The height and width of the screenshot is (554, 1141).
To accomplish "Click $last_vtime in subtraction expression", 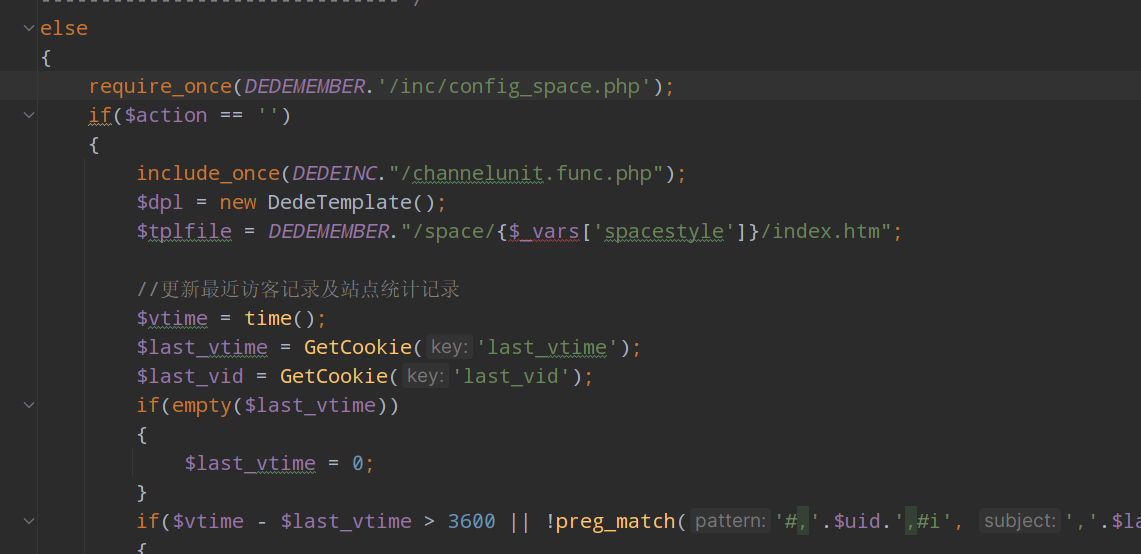I will tap(346, 521).
